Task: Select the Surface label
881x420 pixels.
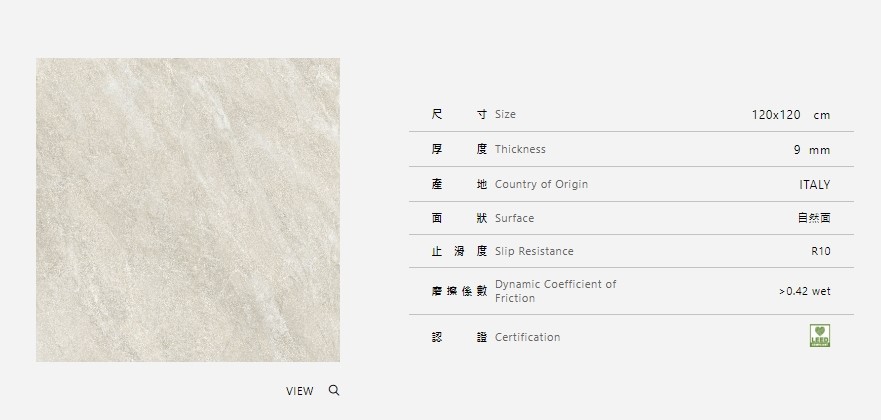Action: click(x=514, y=218)
